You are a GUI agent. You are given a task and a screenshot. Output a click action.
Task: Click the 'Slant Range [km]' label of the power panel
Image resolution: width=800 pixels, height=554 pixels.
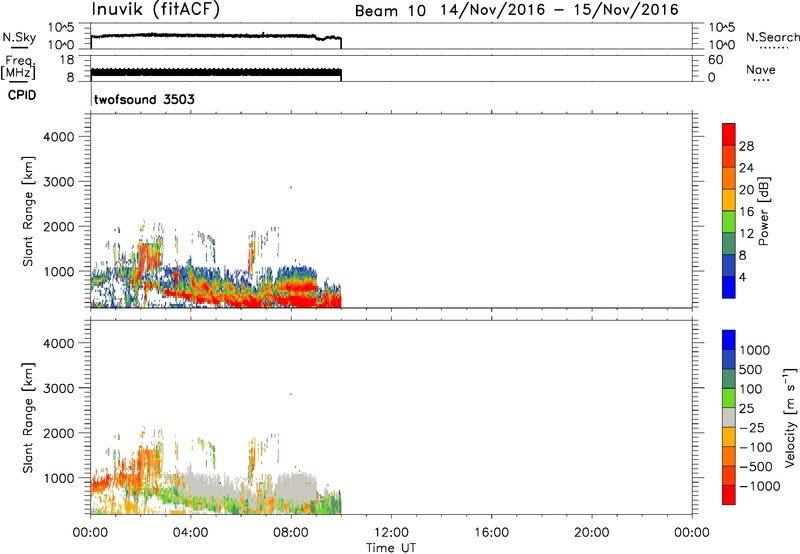(x=28, y=211)
